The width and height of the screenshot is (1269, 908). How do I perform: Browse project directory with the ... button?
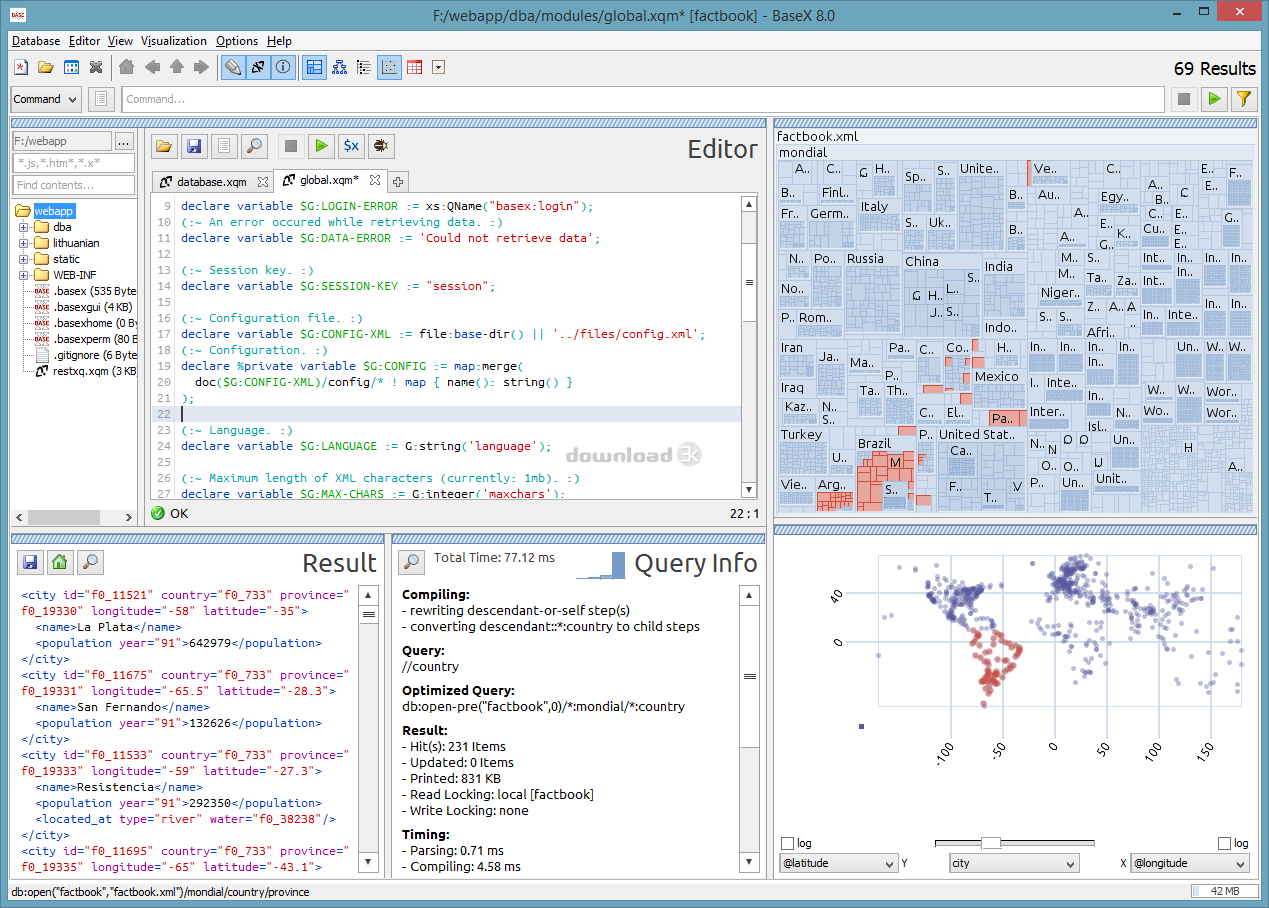124,141
